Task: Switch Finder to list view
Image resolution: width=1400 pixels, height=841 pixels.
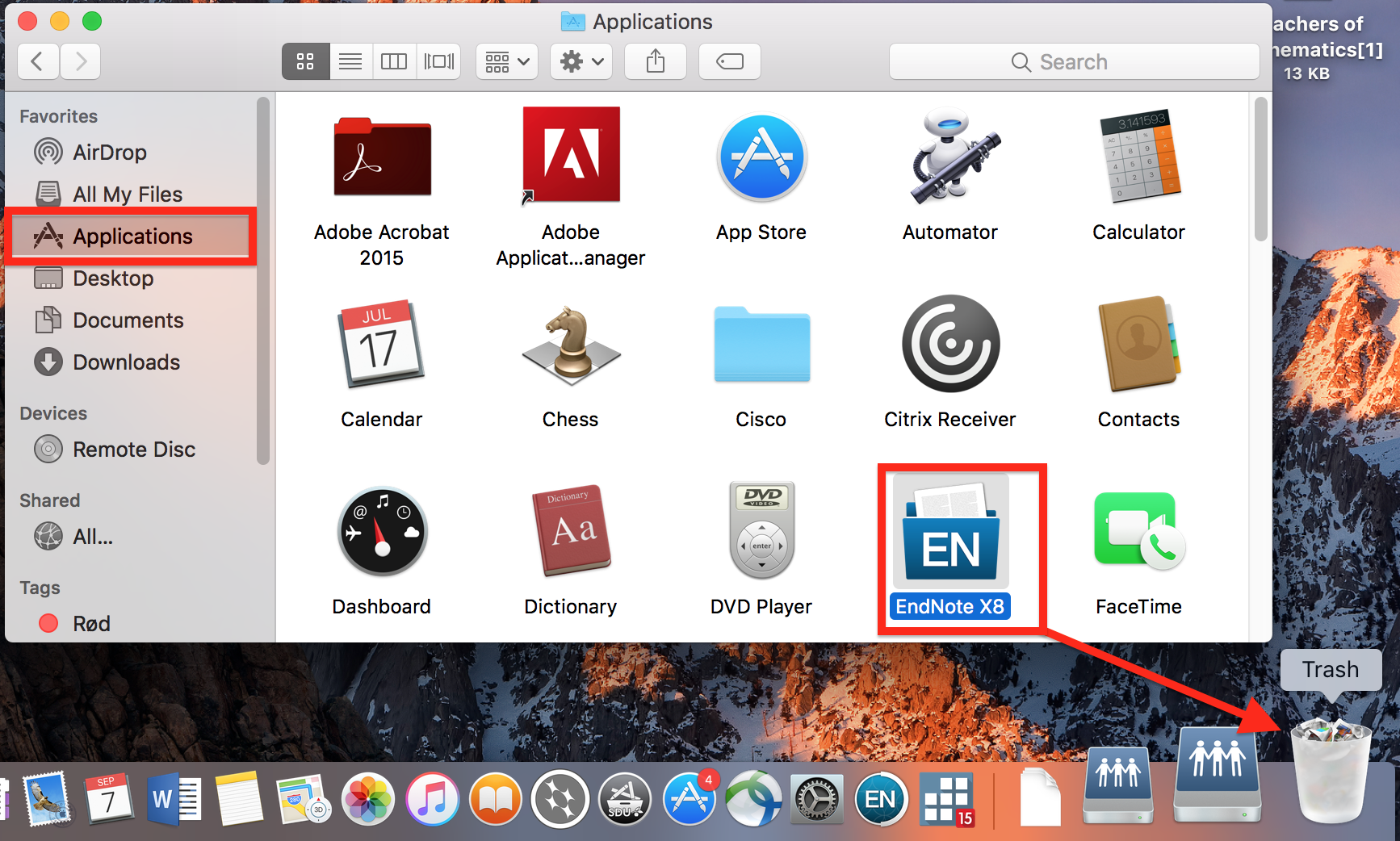Action: click(350, 61)
